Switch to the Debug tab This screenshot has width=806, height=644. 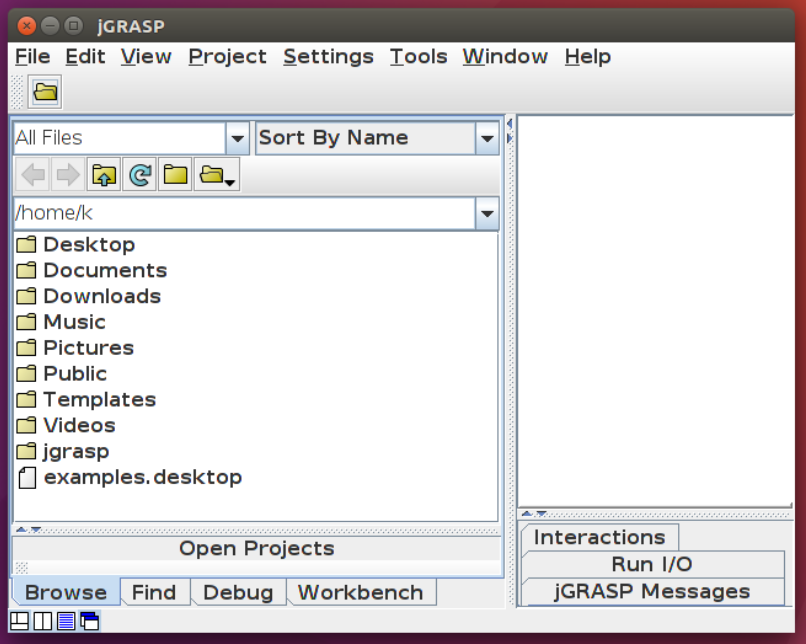238,592
